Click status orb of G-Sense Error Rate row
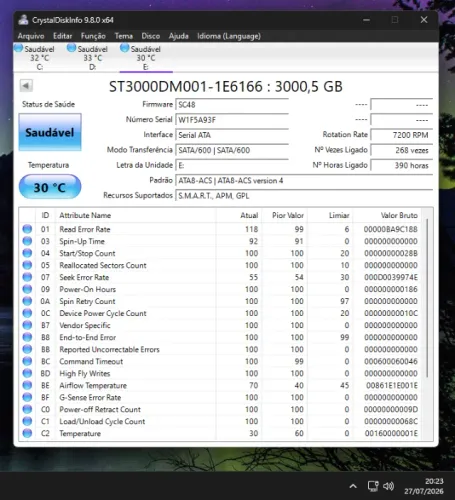Image resolution: width=455 pixels, height=500 pixels. (27, 397)
